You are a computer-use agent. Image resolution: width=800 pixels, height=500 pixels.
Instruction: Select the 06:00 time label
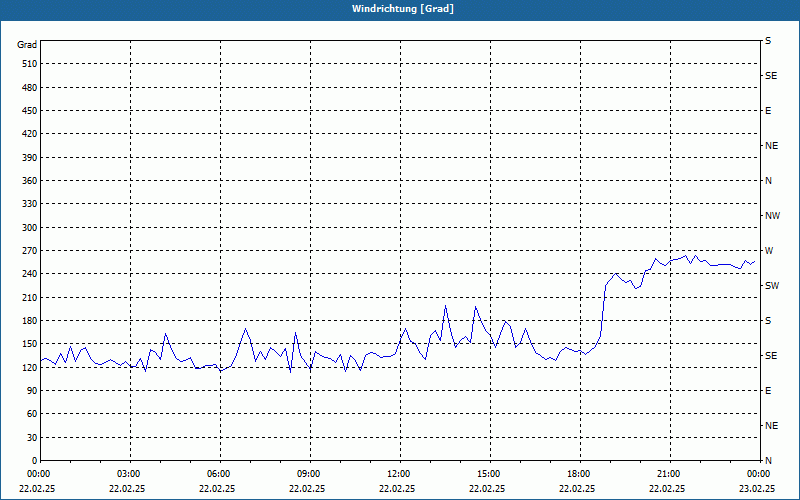(220, 474)
